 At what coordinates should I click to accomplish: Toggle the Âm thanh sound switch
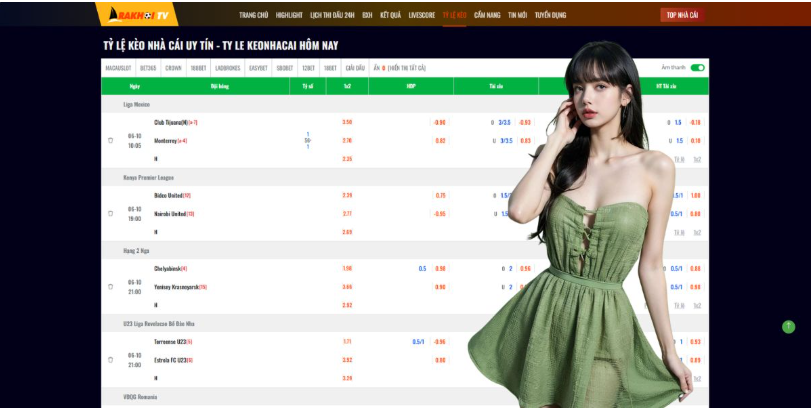click(697, 68)
